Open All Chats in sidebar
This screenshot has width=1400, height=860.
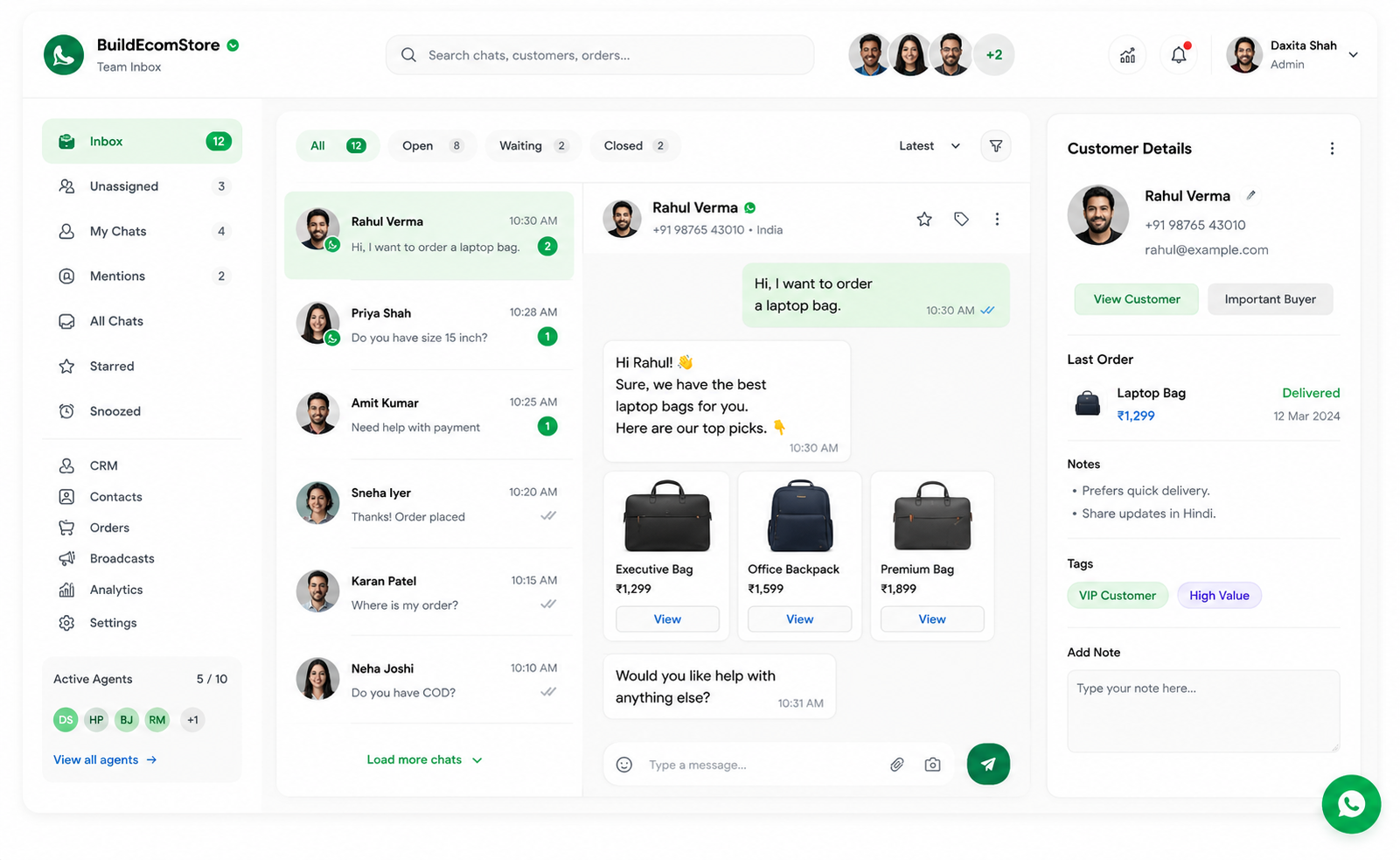tap(142, 321)
